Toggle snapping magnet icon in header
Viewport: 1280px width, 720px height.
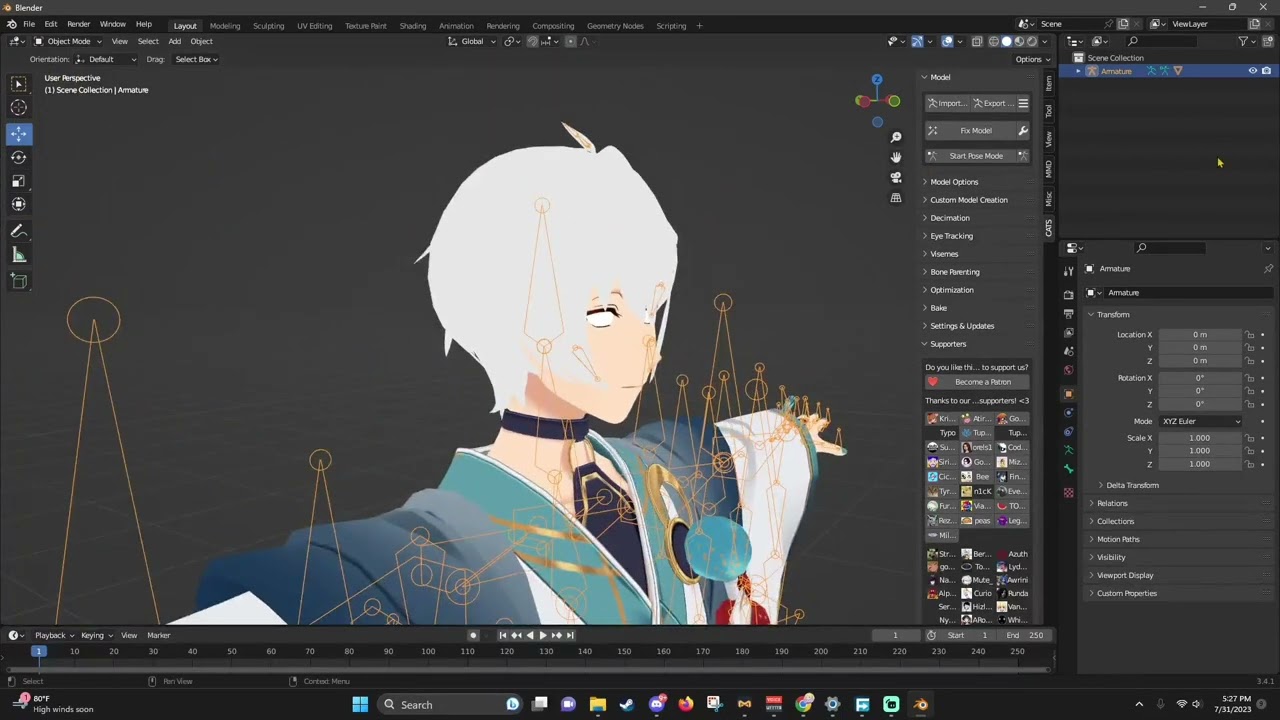coord(532,41)
